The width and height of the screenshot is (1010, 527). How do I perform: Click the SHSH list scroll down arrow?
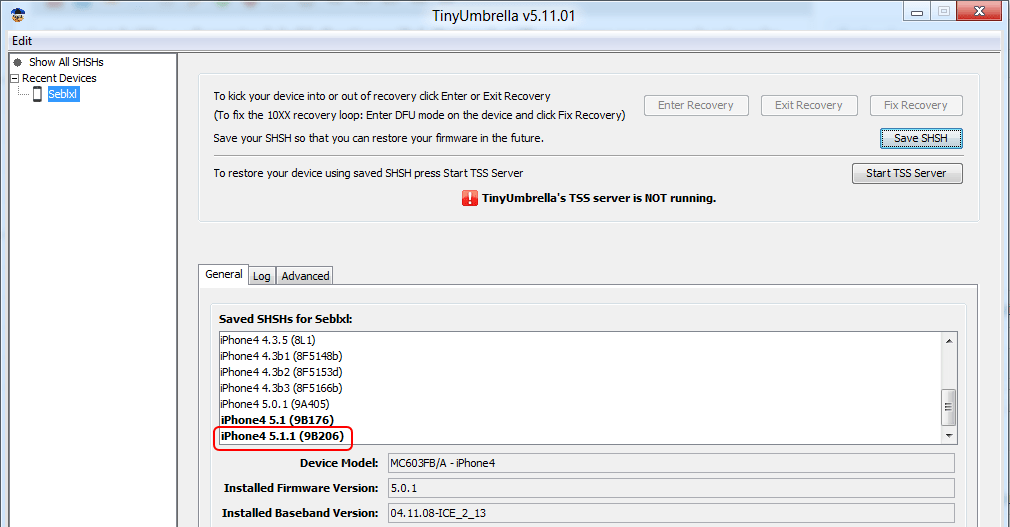[x=949, y=436]
